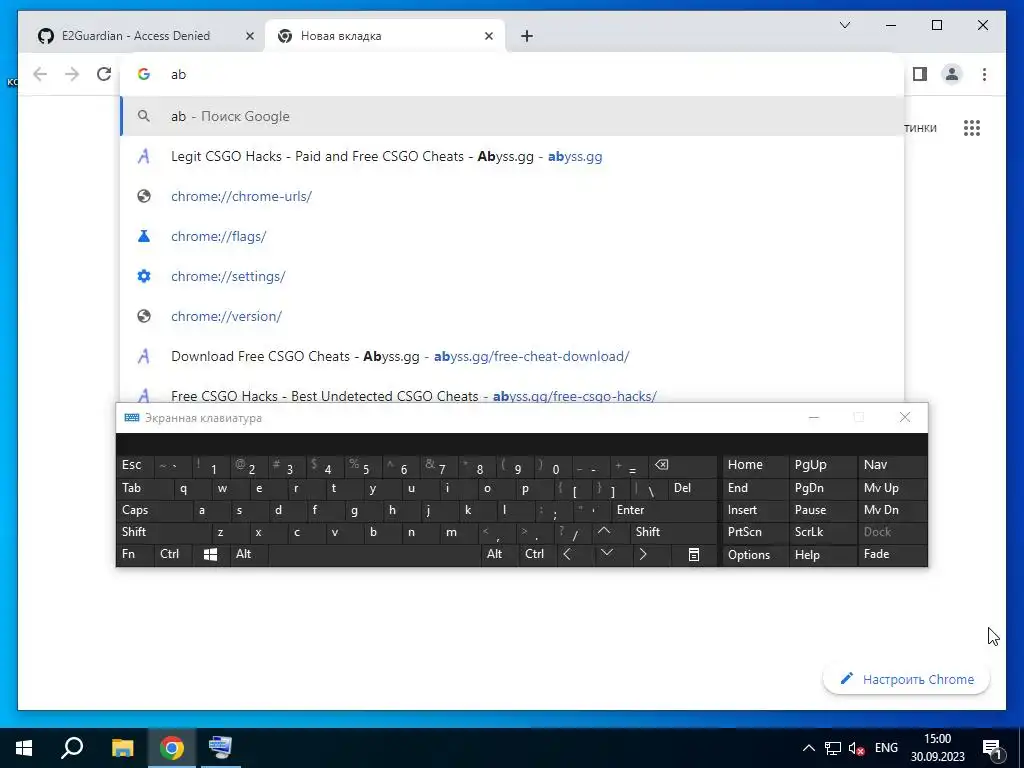Viewport: 1024px width, 768px height.
Task: Close the Новая вкладка tab
Action: (488, 36)
